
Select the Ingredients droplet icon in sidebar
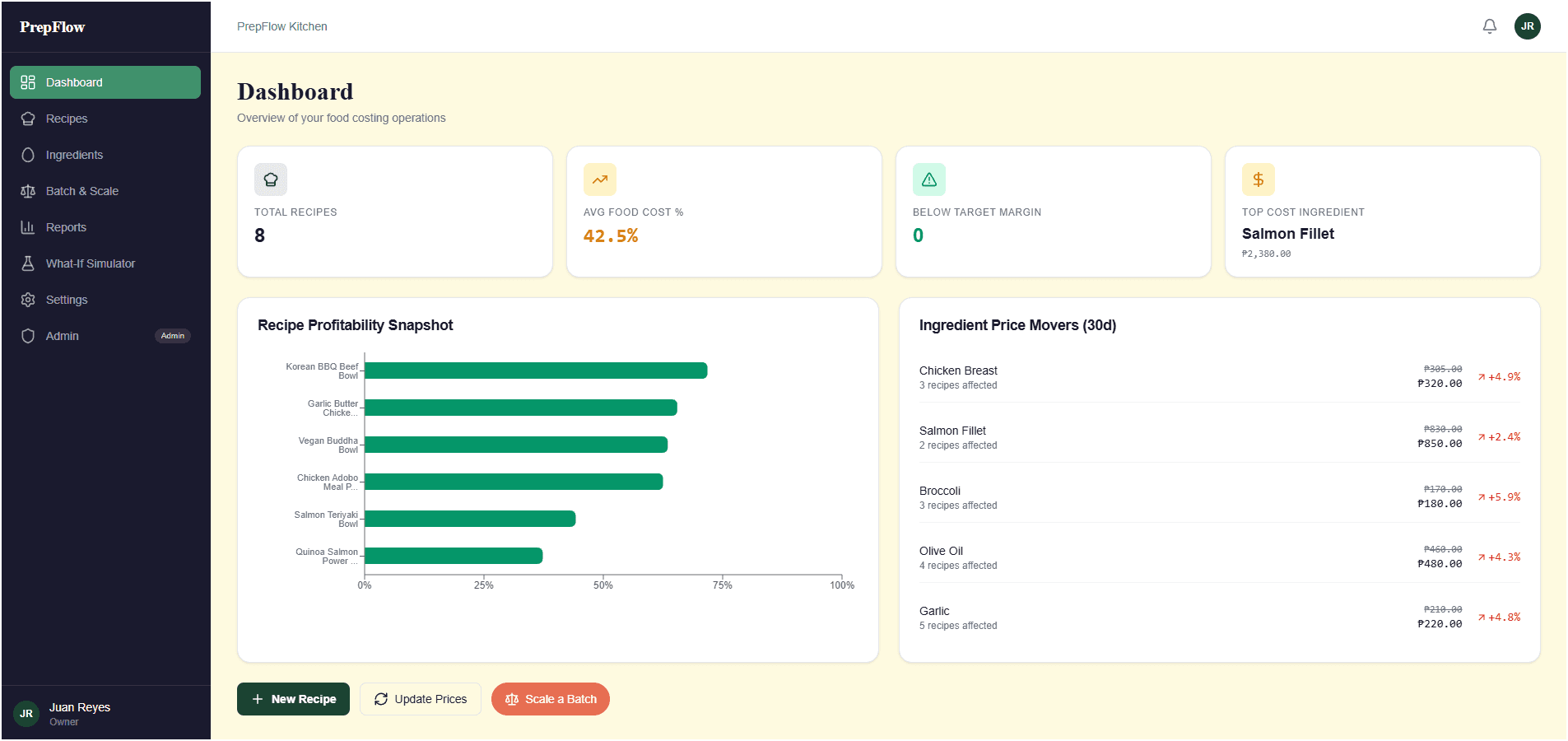point(29,155)
